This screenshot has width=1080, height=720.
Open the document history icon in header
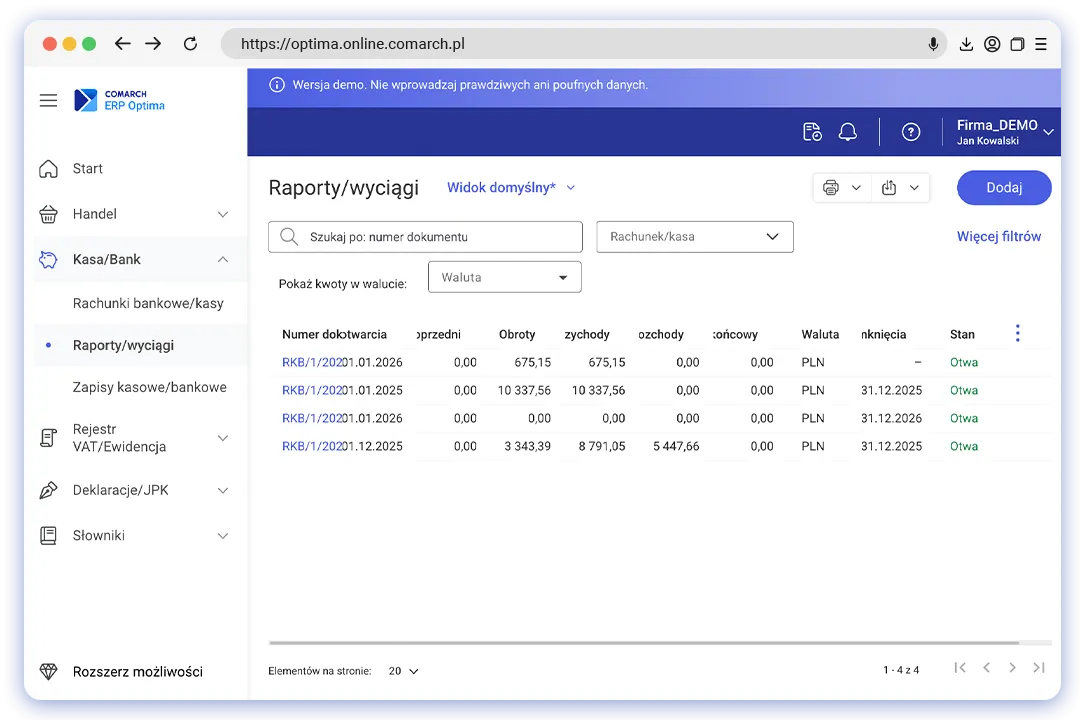point(812,132)
